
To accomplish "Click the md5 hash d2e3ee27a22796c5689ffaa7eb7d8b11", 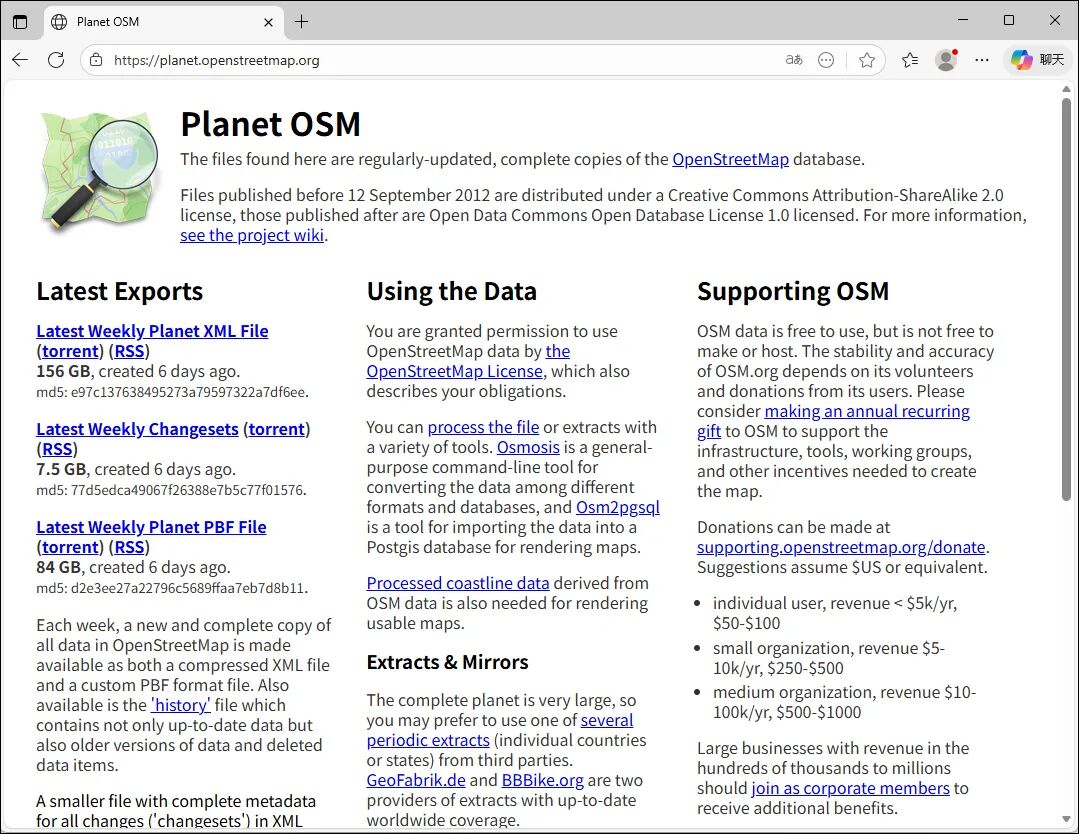I will pyautogui.click(x=187, y=588).
